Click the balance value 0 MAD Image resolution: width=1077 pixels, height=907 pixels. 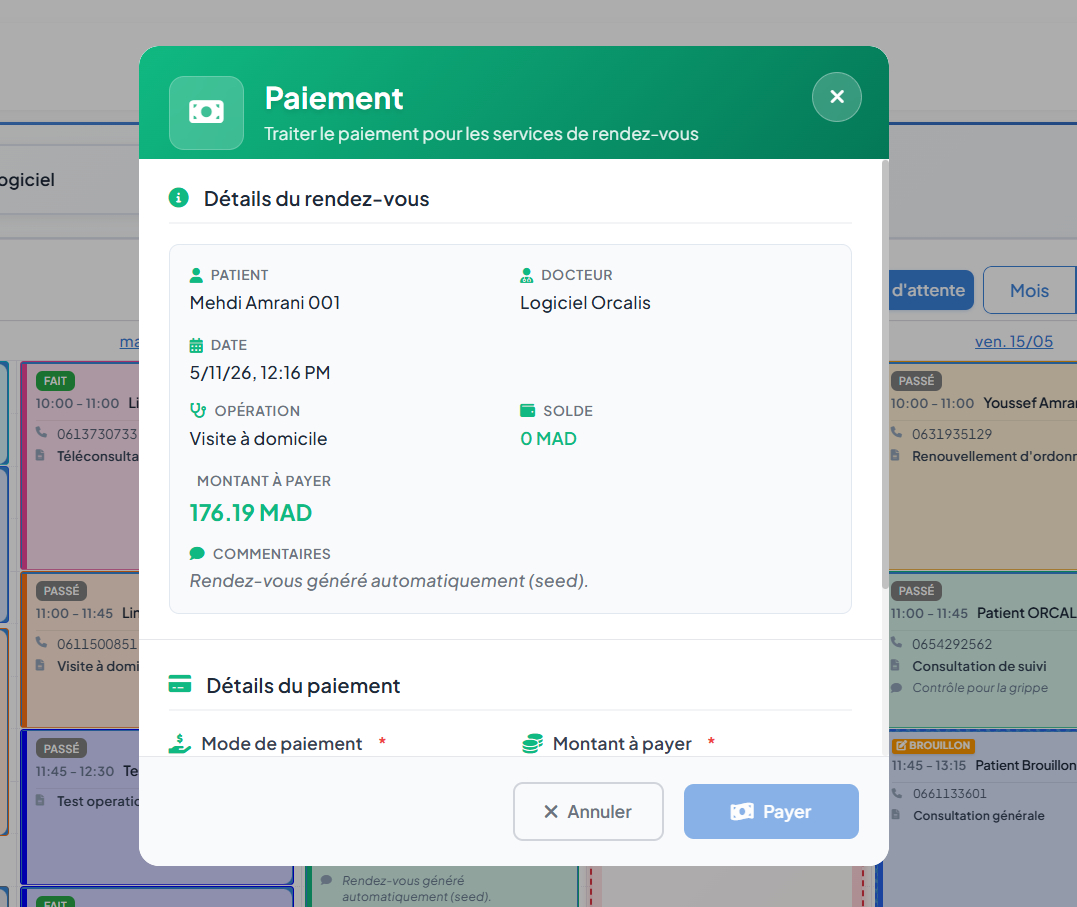pos(548,438)
